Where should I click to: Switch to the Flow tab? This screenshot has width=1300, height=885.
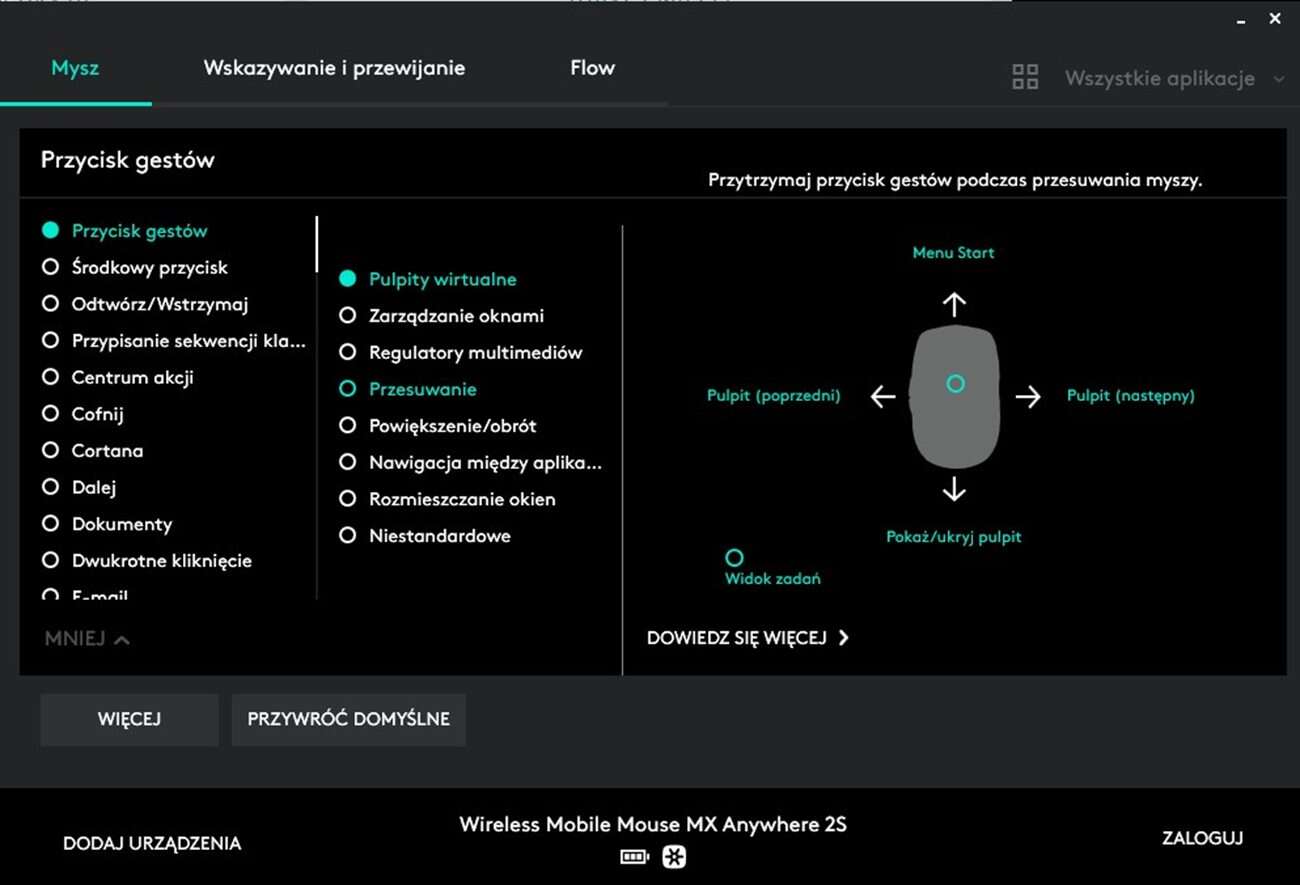[592, 68]
